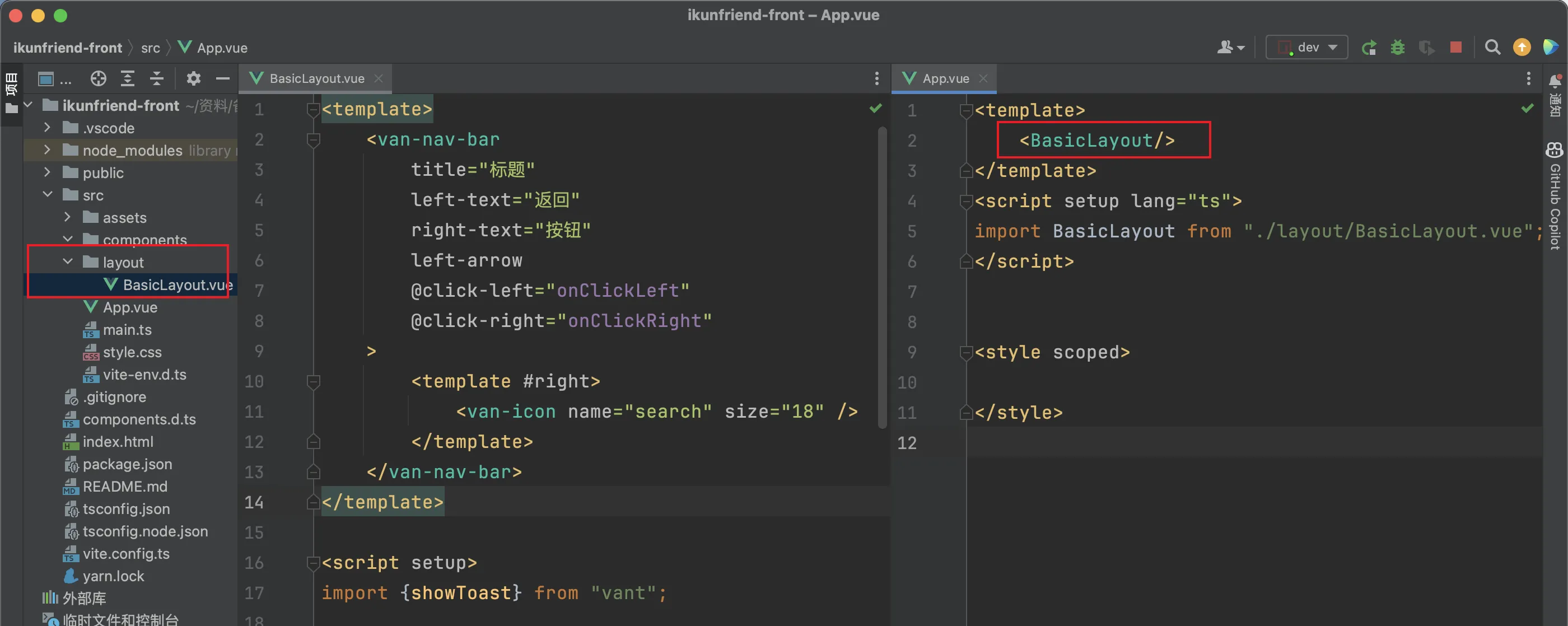Image resolution: width=1568 pixels, height=626 pixels.
Task: Open the colorful Code With Me toolbox icon
Action: (x=1550, y=48)
